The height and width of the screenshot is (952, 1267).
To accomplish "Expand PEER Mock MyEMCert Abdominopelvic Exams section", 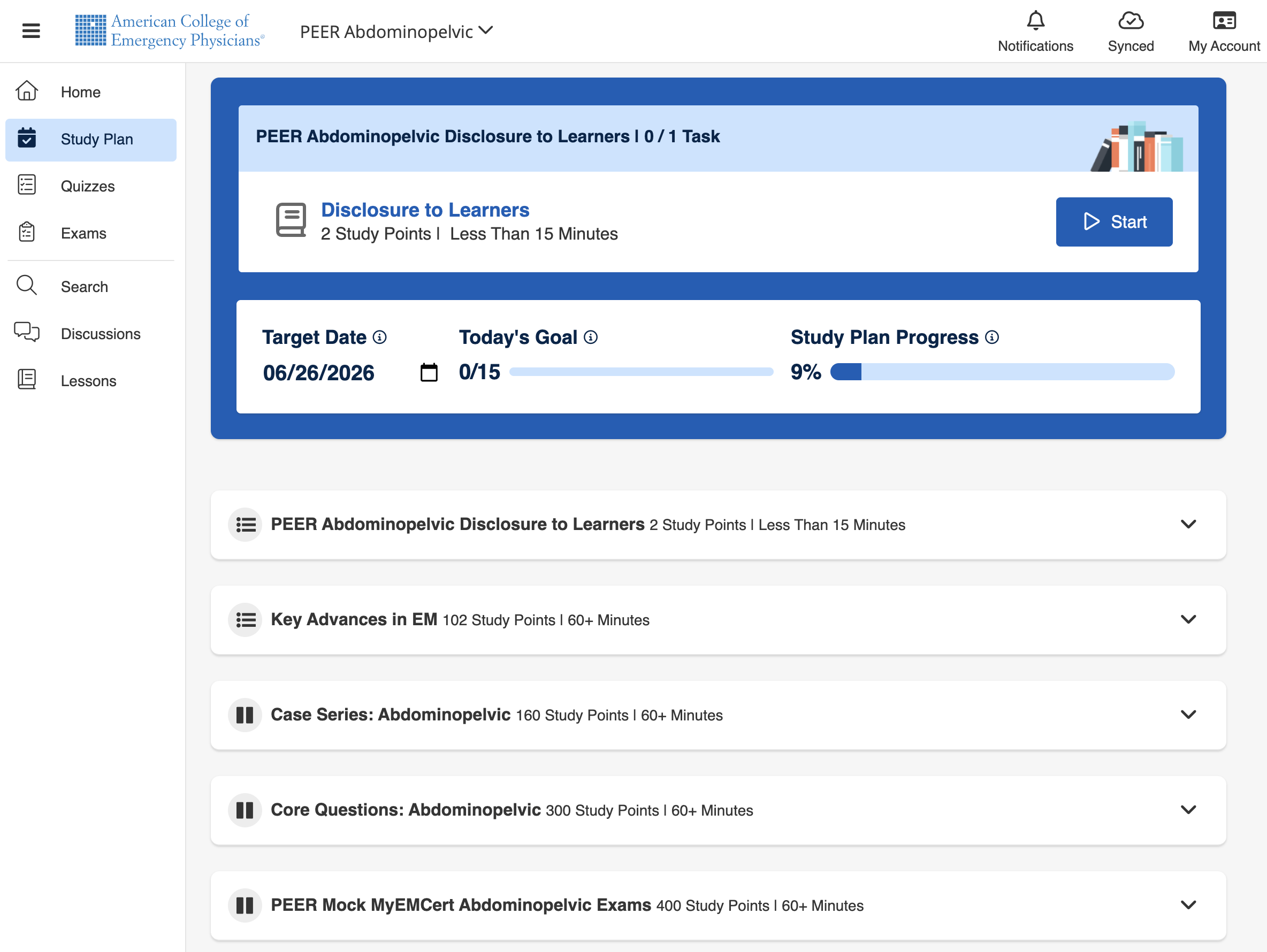I will click(x=1188, y=904).
